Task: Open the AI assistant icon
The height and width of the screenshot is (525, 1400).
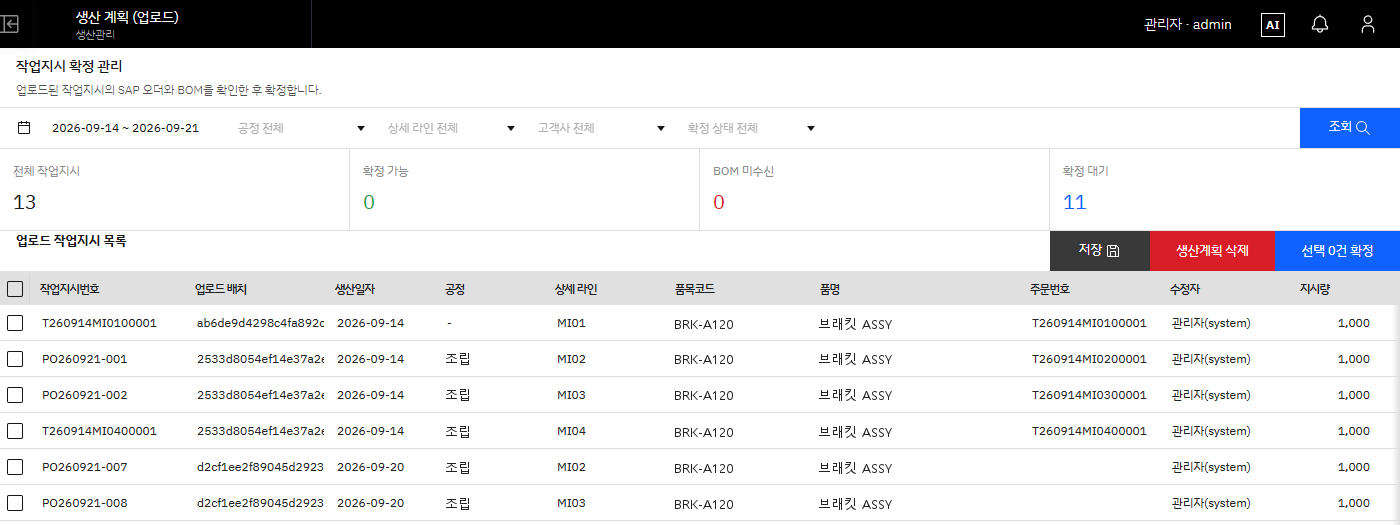Action: (1272, 25)
